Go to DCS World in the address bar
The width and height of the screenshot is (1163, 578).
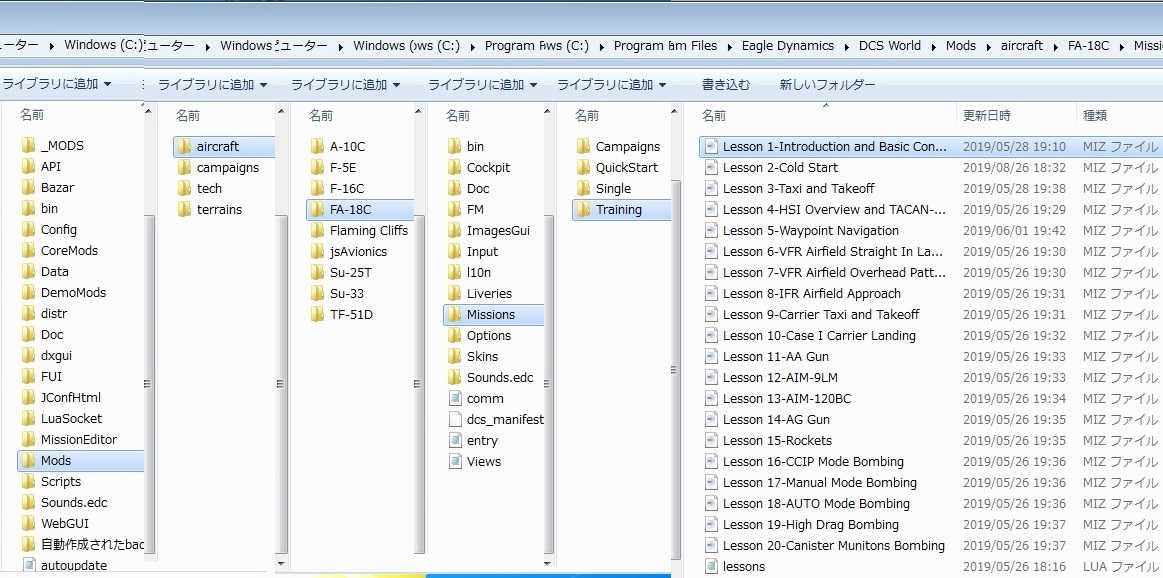pyautogui.click(x=889, y=46)
